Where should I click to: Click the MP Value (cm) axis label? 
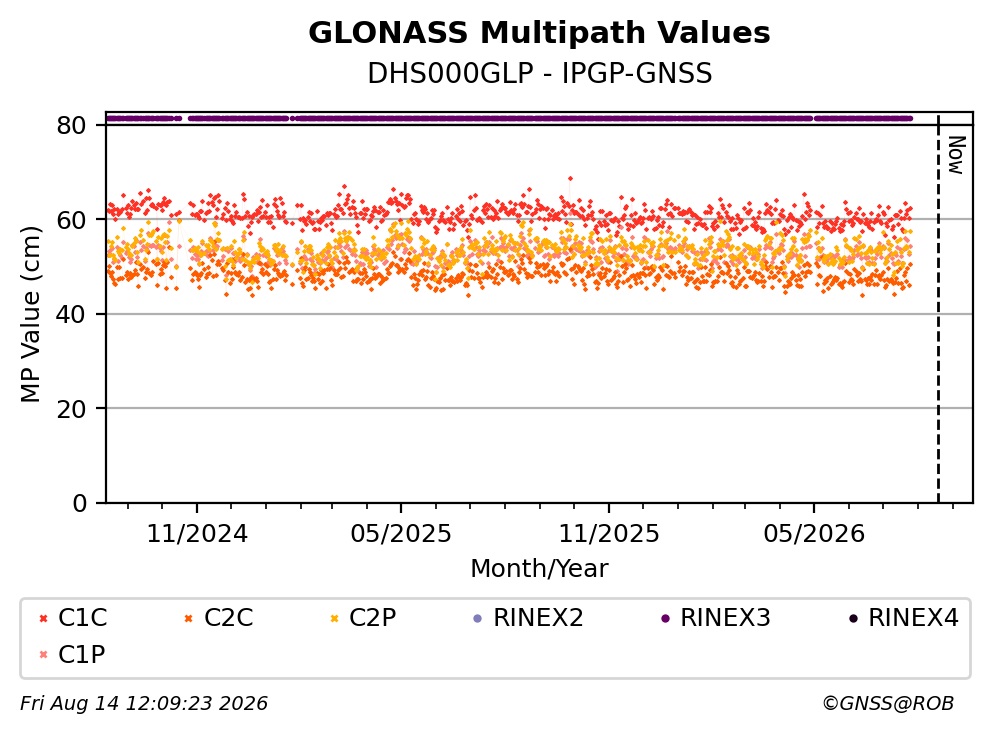coord(30,314)
